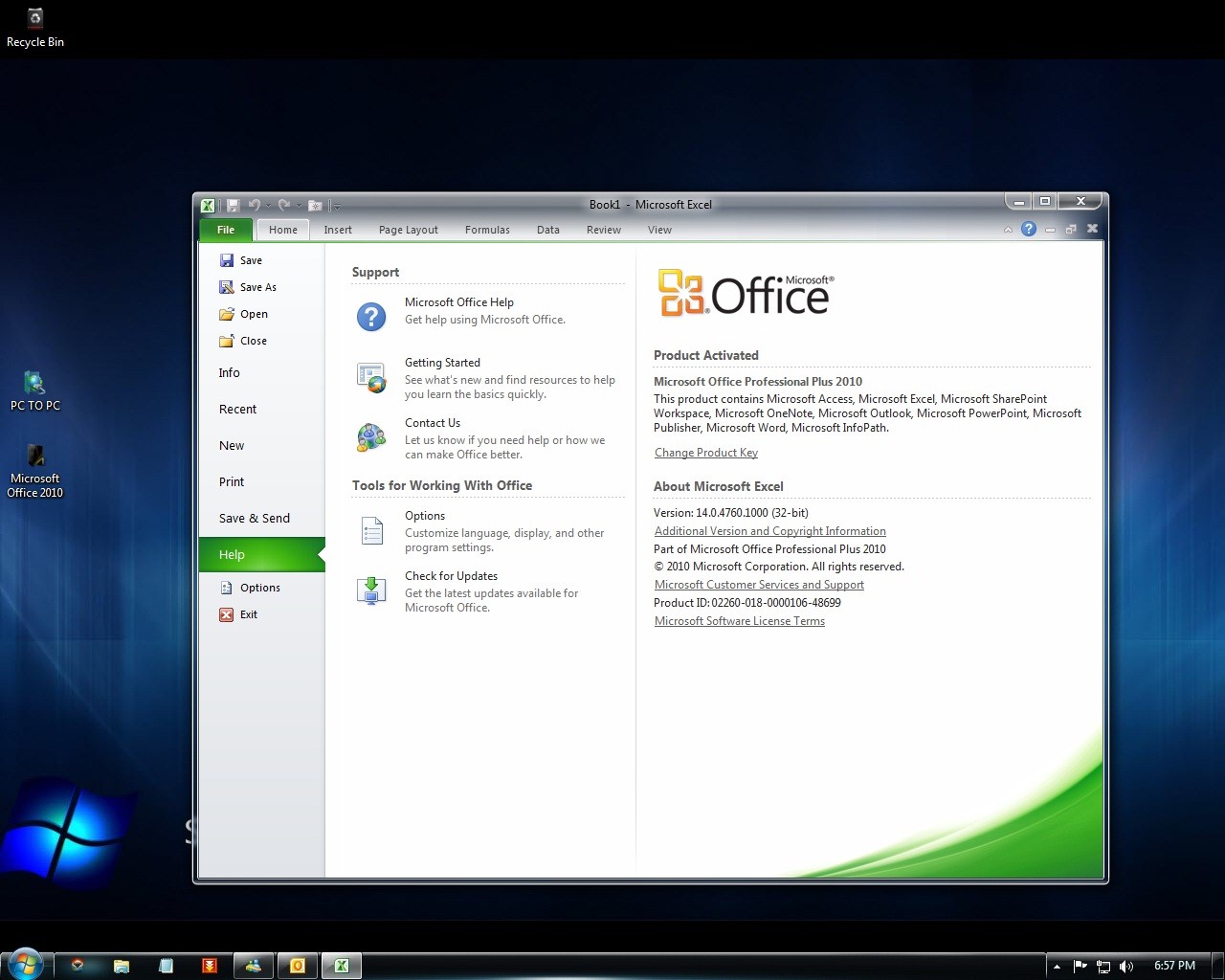Expand the Undo history dropdown arrow
The height and width of the screenshot is (980, 1225).
[x=268, y=205]
